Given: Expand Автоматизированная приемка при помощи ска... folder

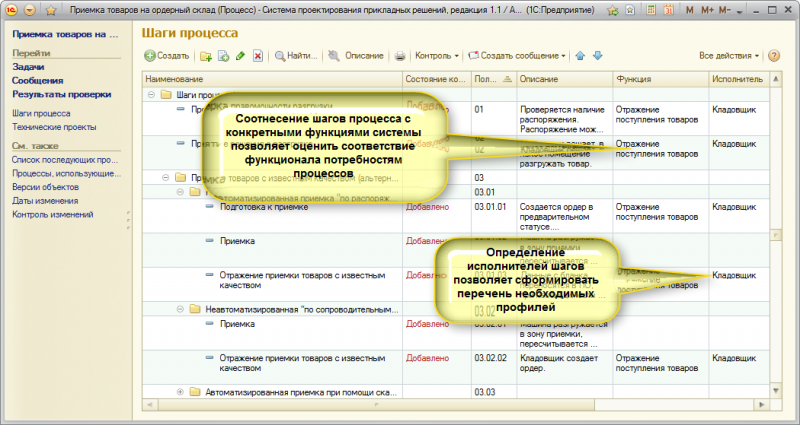Looking at the screenshot, I should [180, 392].
